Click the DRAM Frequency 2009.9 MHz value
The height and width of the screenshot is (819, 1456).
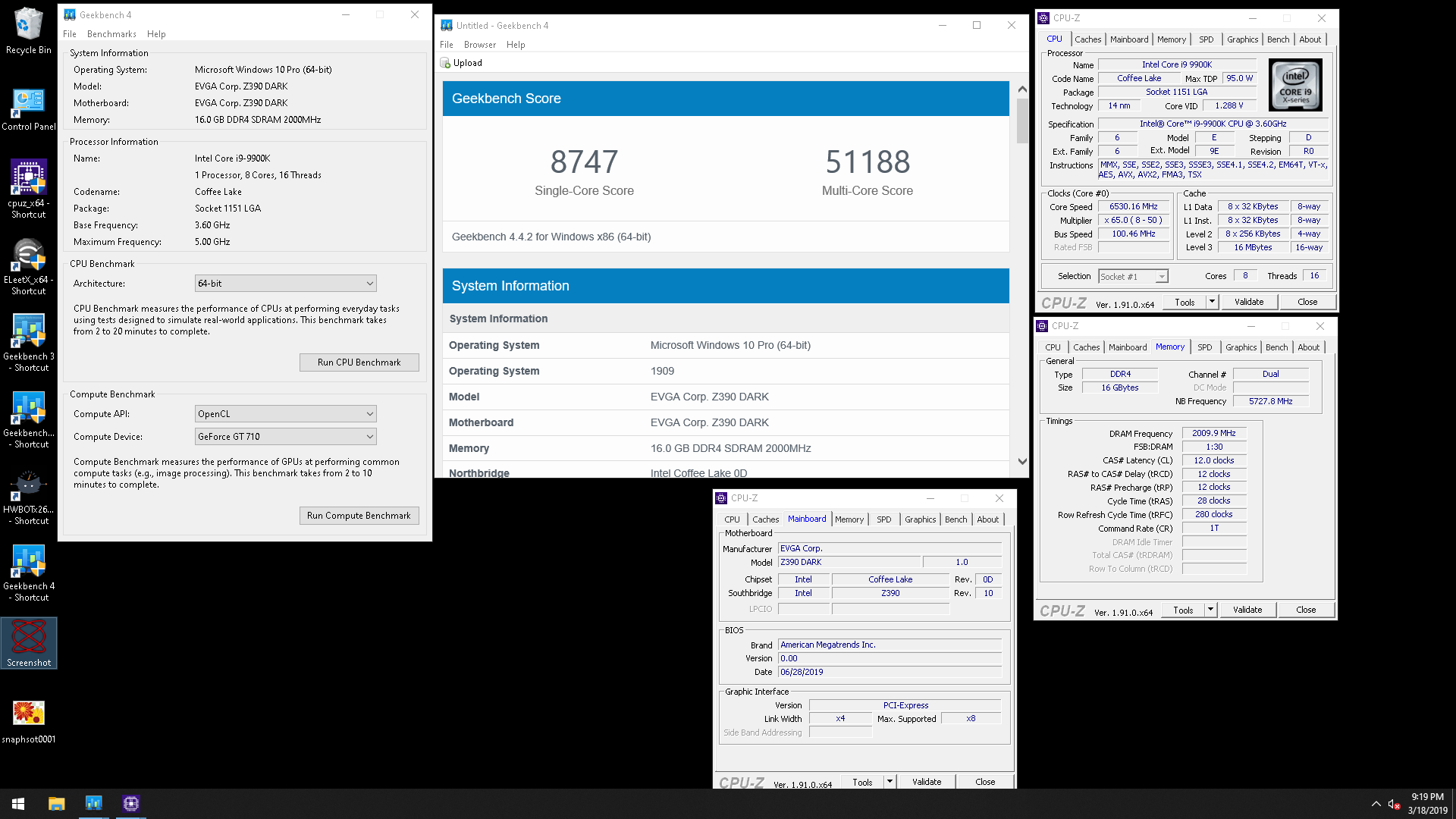[x=1213, y=434]
